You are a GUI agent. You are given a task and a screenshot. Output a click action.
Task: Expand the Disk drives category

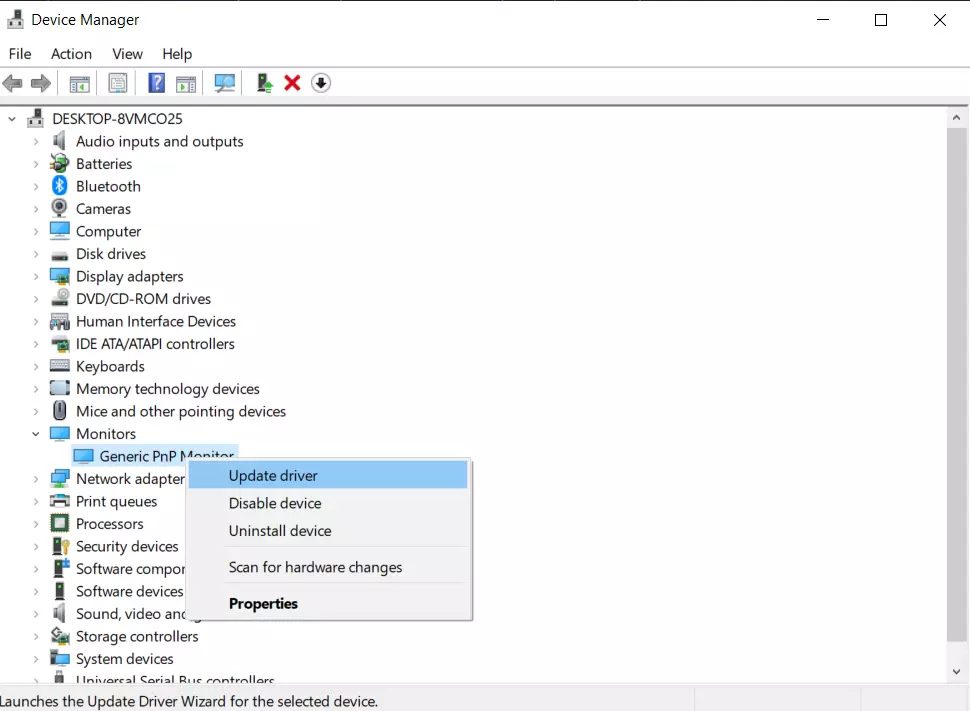point(35,254)
